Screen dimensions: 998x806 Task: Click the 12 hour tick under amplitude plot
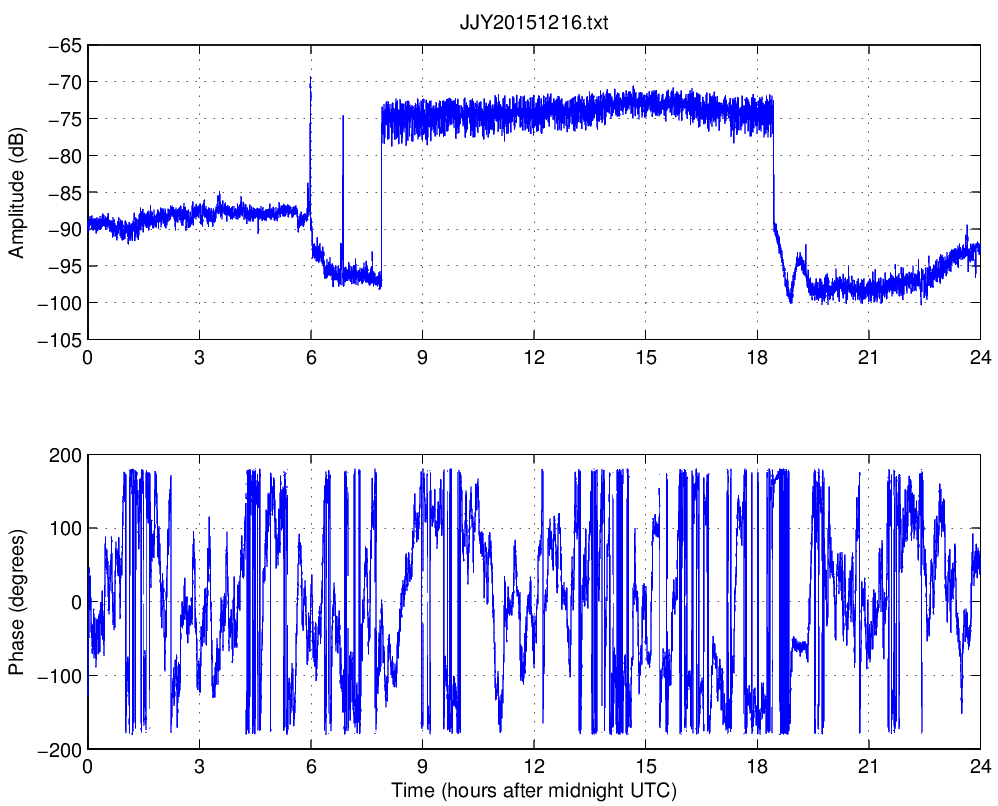point(534,357)
